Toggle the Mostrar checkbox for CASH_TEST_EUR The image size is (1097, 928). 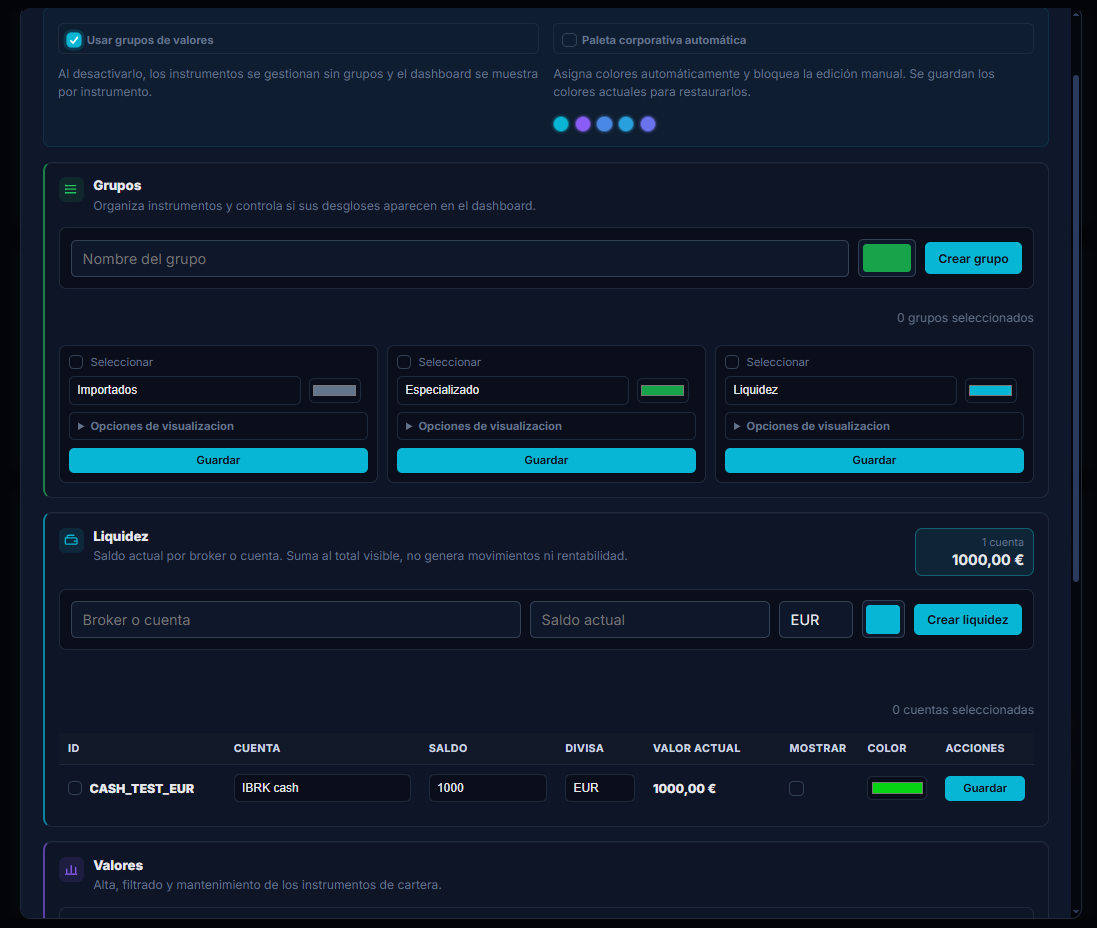pos(796,788)
